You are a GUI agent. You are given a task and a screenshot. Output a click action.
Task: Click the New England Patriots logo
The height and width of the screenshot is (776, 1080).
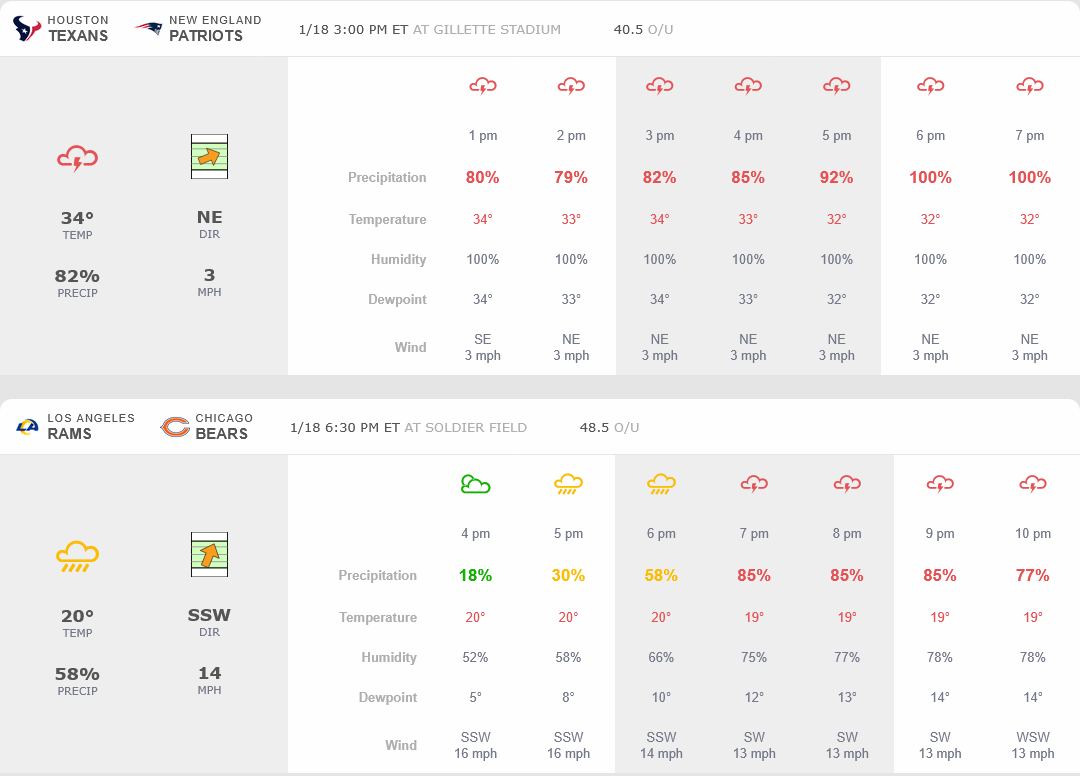pos(149,28)
